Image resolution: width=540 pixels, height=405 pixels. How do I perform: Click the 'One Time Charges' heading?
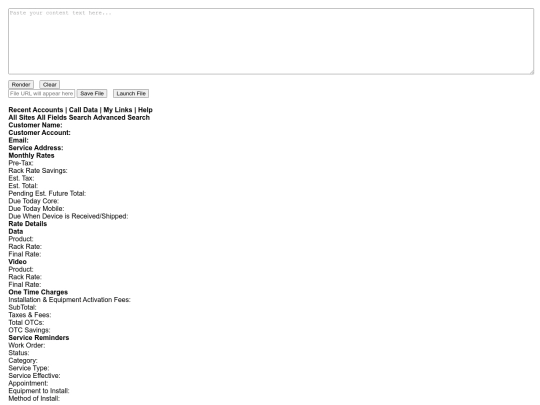[x=38, y=292]
